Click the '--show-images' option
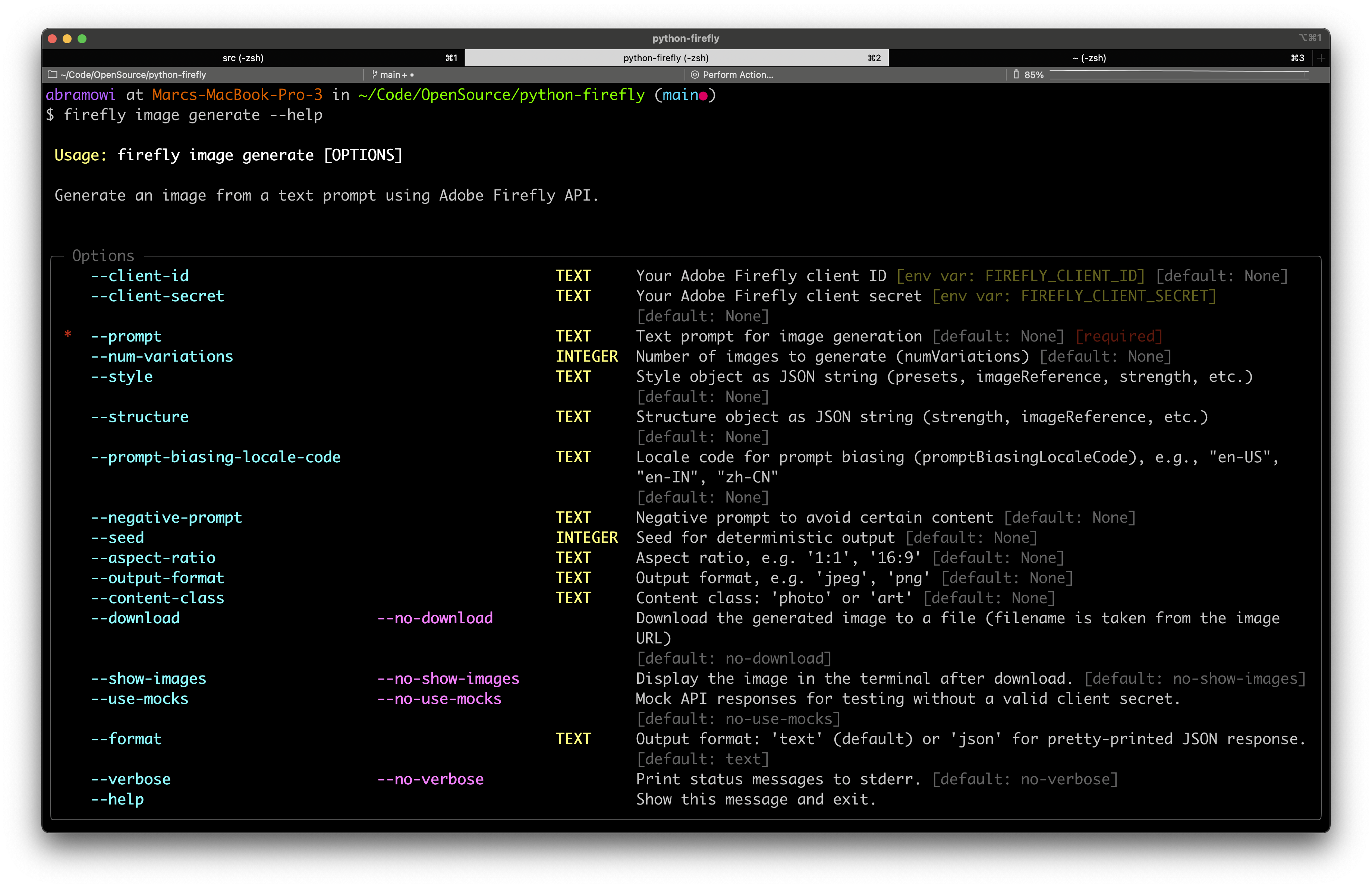The height and width of the screenshot is (888, 1372). (149, 679)
